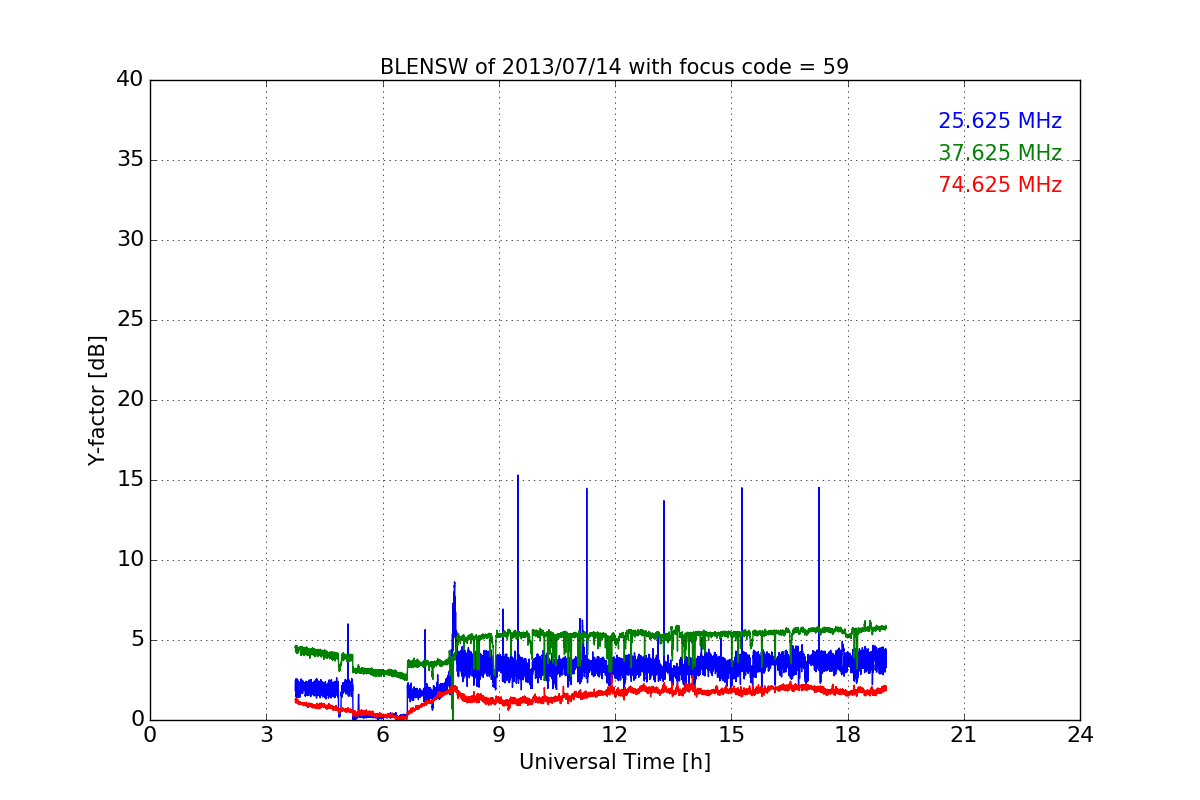Click y-axis tick label 10
This screenshot has height=800, width=1200.
tap(130, 560)
